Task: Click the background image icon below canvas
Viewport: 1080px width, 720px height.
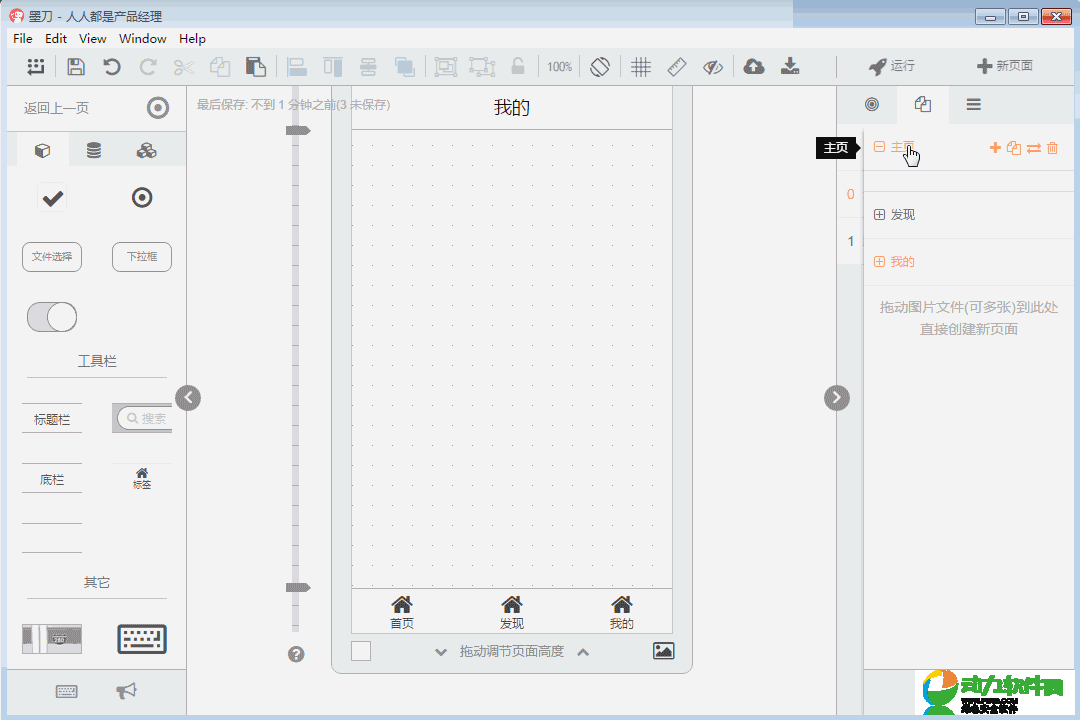Action: tap(663, 650)
